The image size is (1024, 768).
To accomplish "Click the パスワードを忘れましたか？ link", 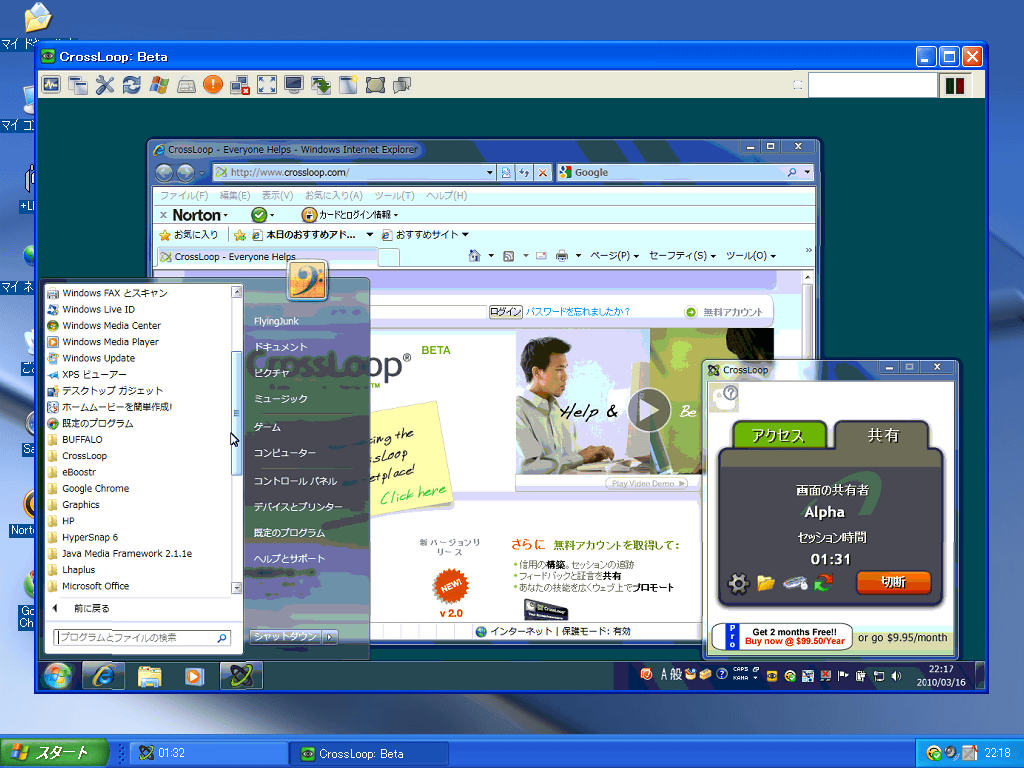I will [578, 312].
